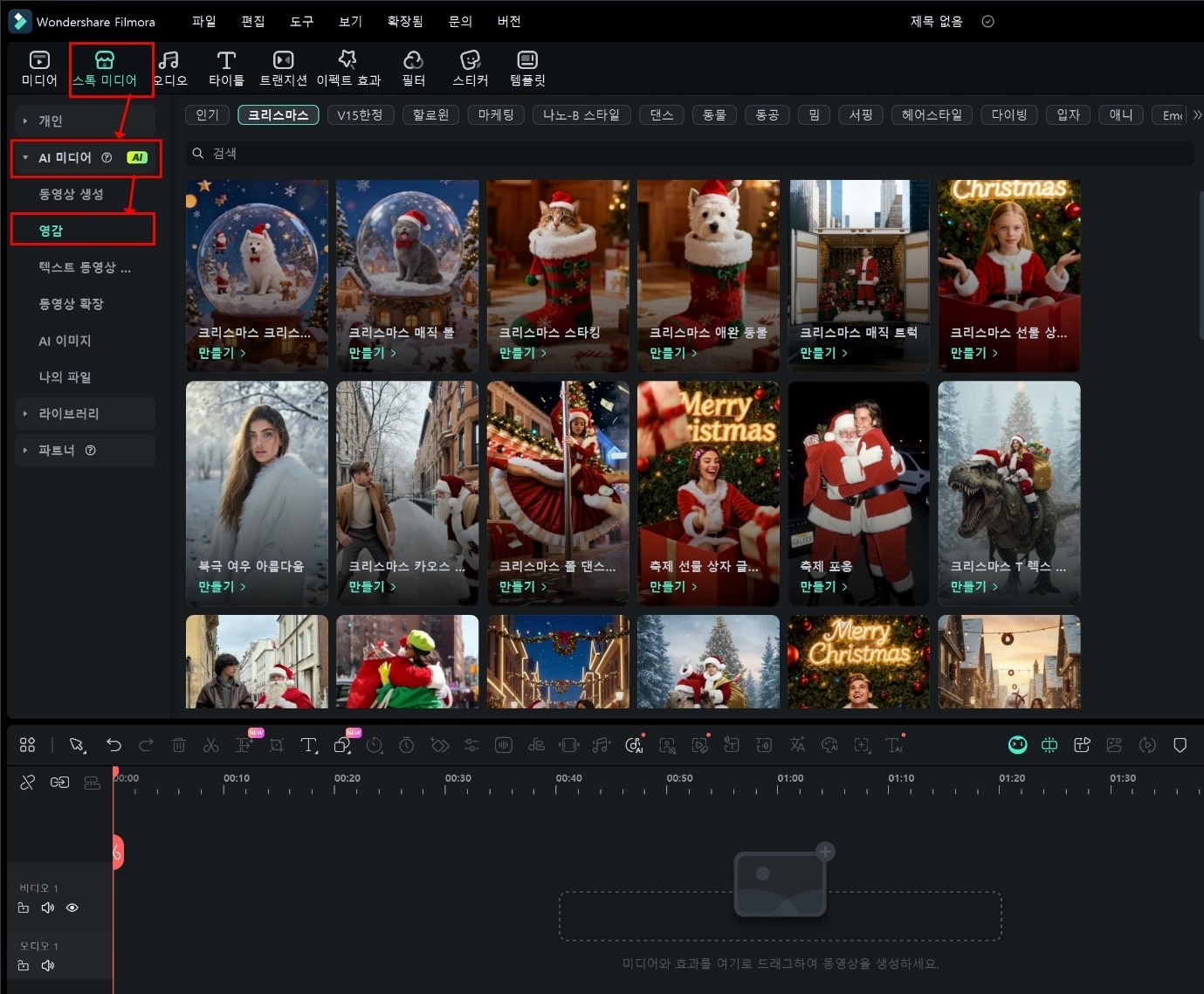Viewport: 1204px width, 994px height.
Task: Click the undo arrow in timeline toolbar
Action: [x=114, y=745]
